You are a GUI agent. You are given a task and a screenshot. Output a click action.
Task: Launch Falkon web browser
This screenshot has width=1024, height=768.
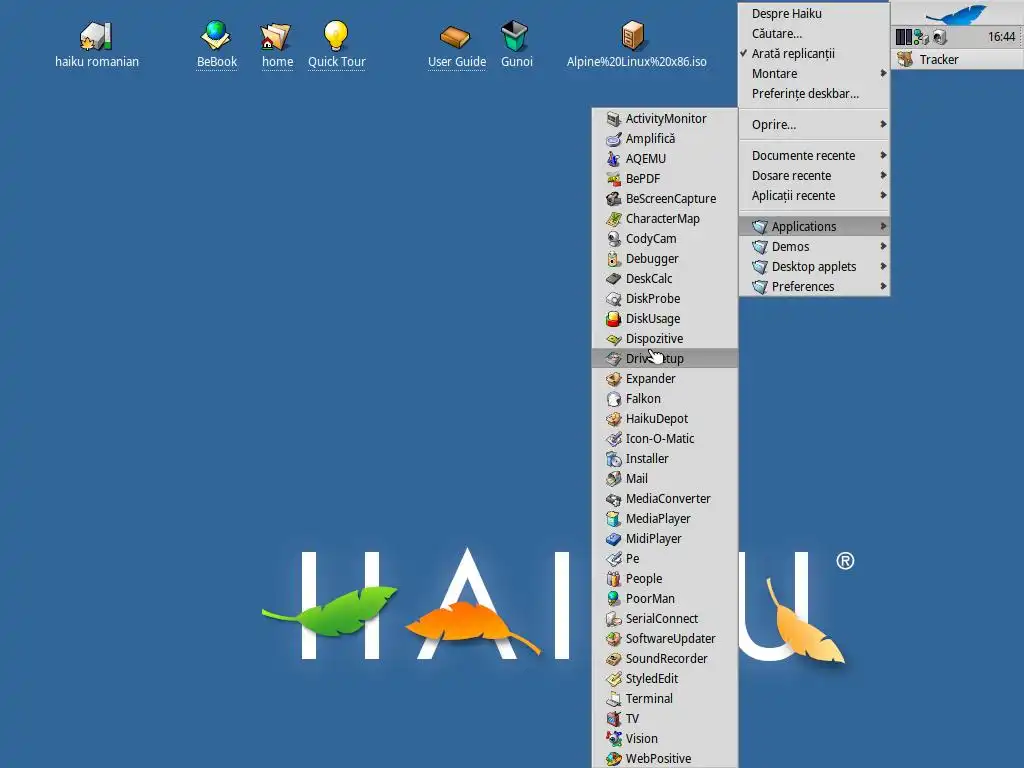[665, 398]
